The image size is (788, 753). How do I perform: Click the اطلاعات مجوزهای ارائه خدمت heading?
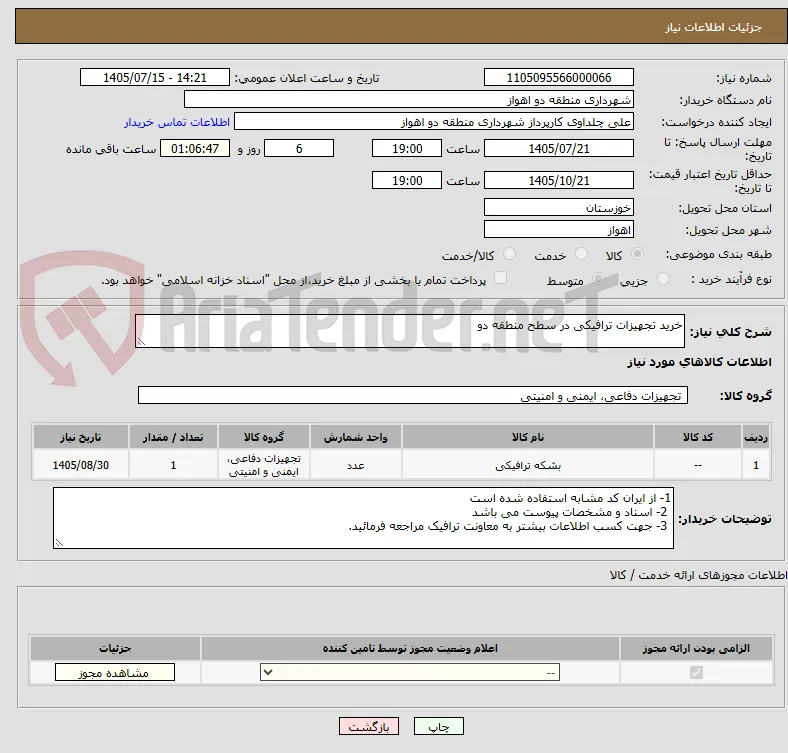[698, 575]
